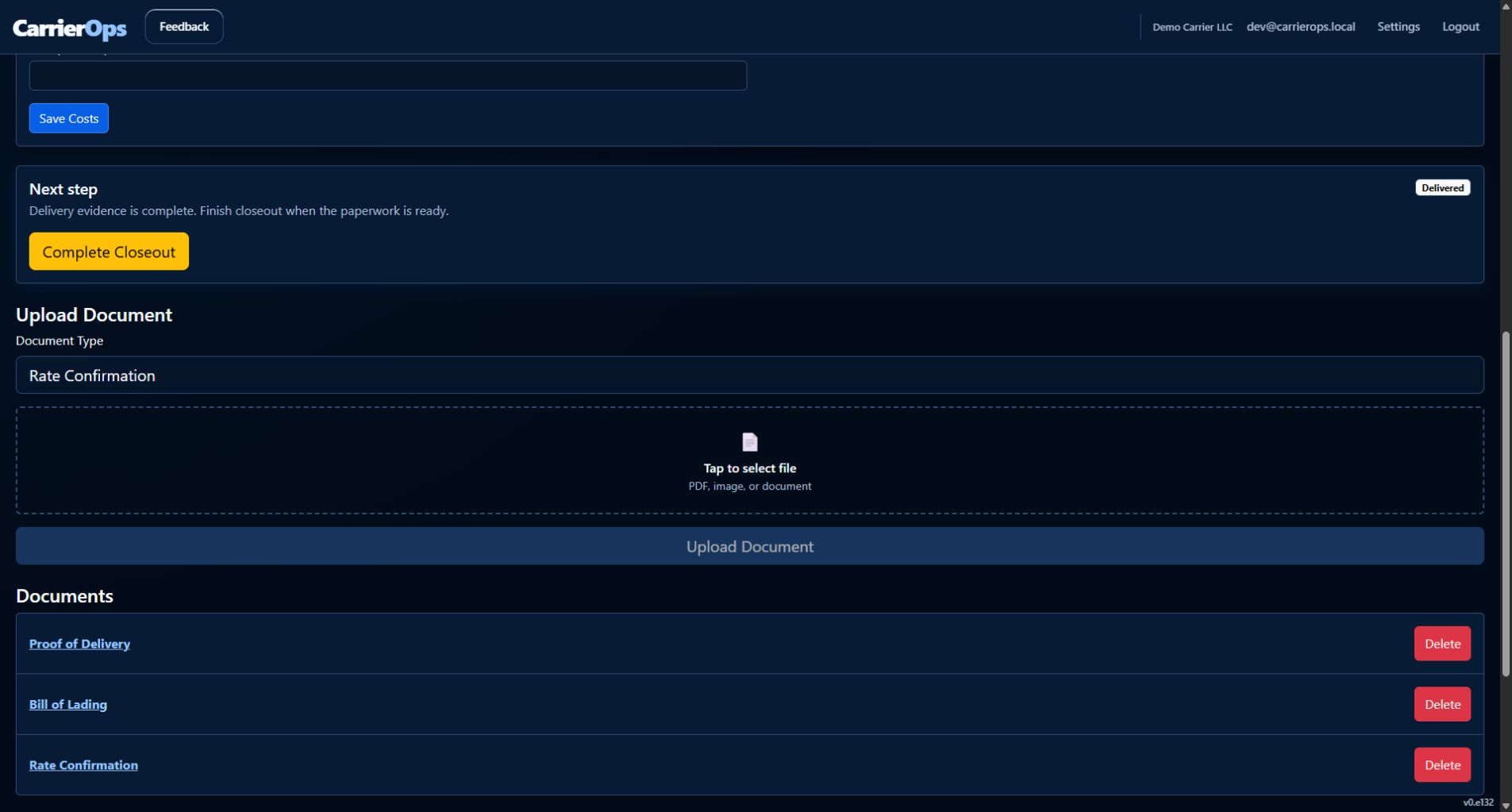
Task: Click the Document Type label
Action: click(60, 341)
